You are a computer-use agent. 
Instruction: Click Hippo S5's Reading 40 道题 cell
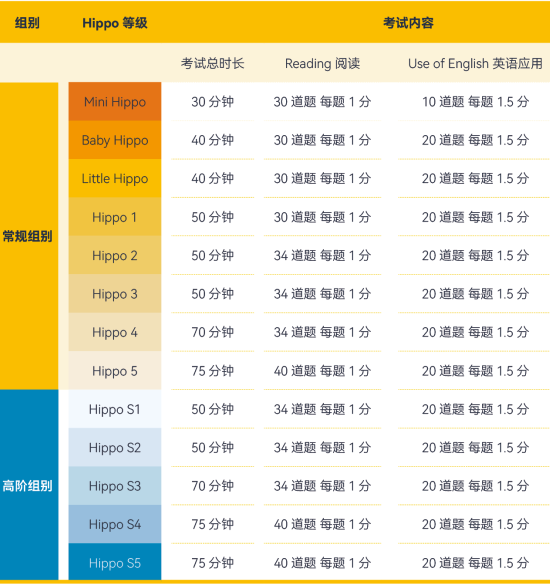pos(322,563)
